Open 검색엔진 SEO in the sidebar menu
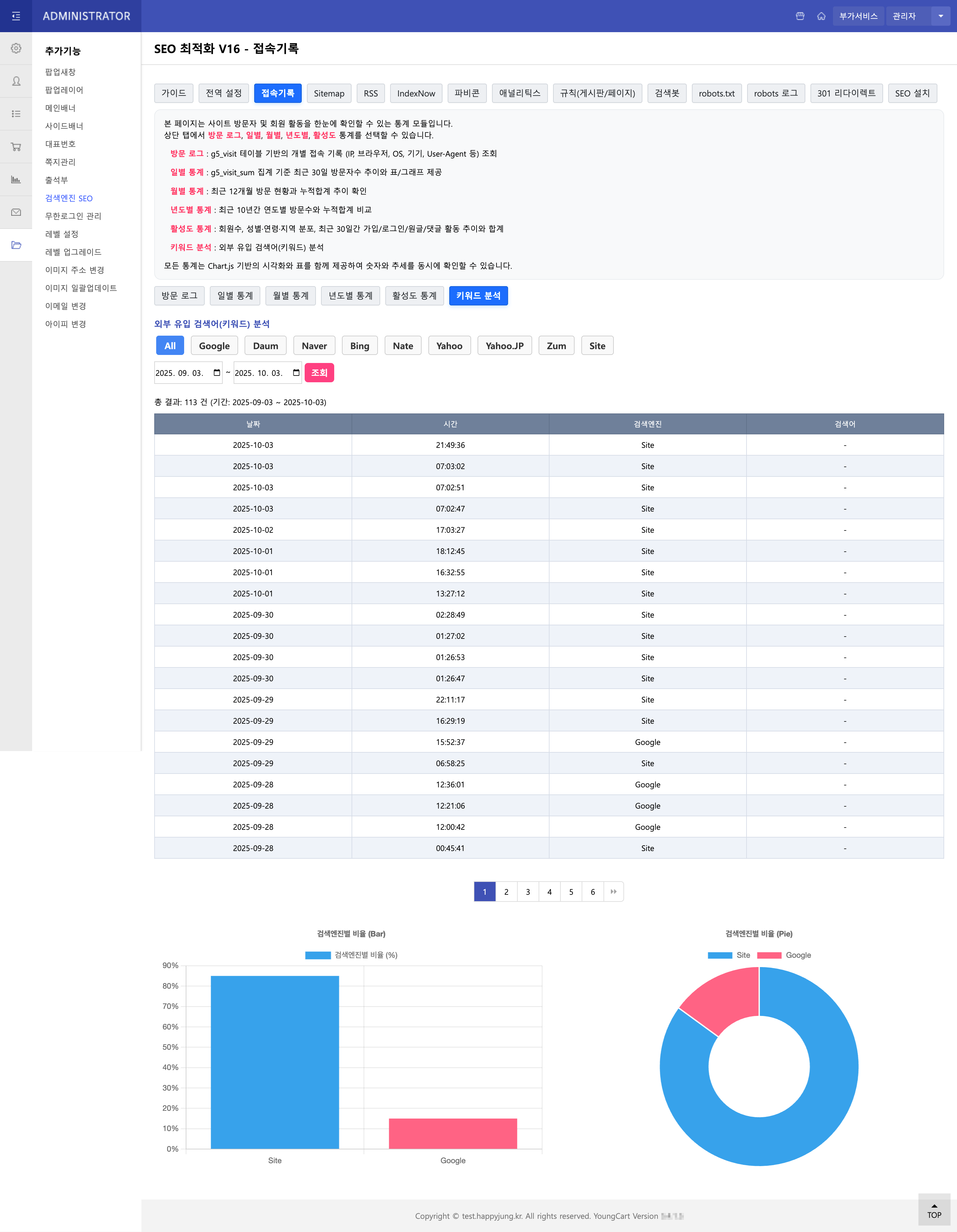957x1232 pixels. [x=69, y=198]
